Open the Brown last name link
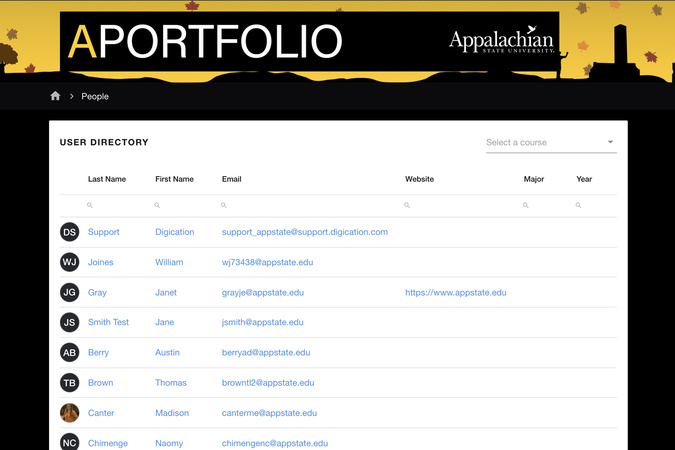Screen dimensions: 675x450 tap(100, 383)
